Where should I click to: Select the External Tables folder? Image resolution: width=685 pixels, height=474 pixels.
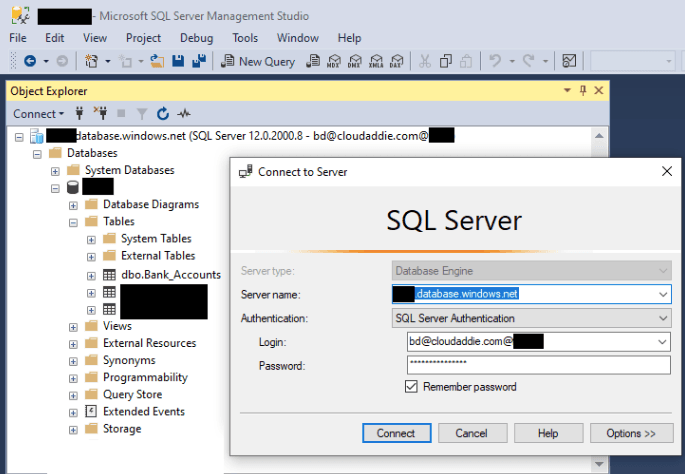point(158,256)
